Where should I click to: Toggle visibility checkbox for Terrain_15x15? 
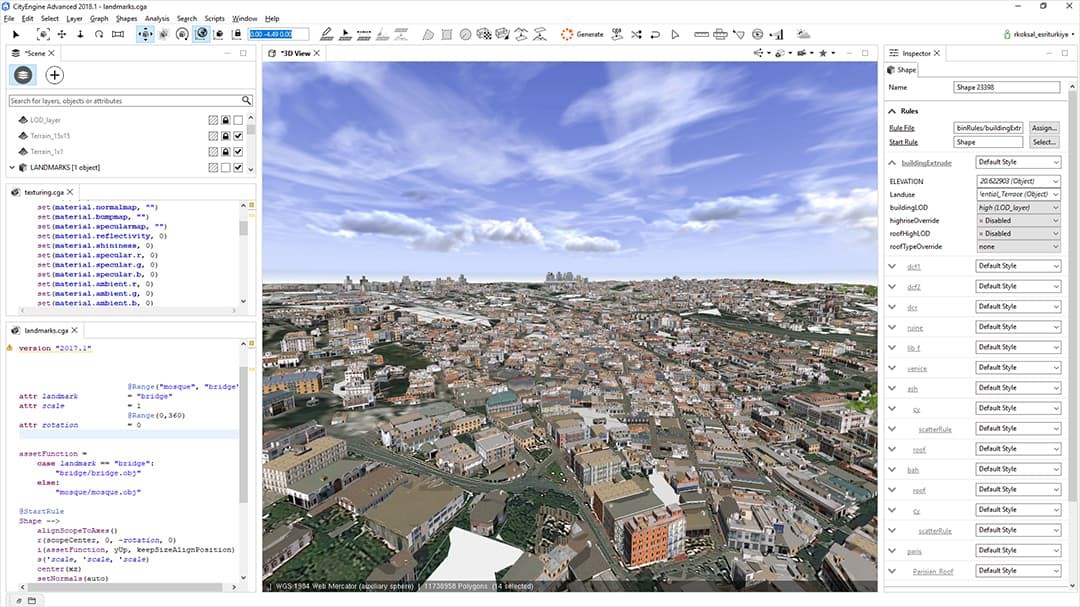tap(238, 136)
